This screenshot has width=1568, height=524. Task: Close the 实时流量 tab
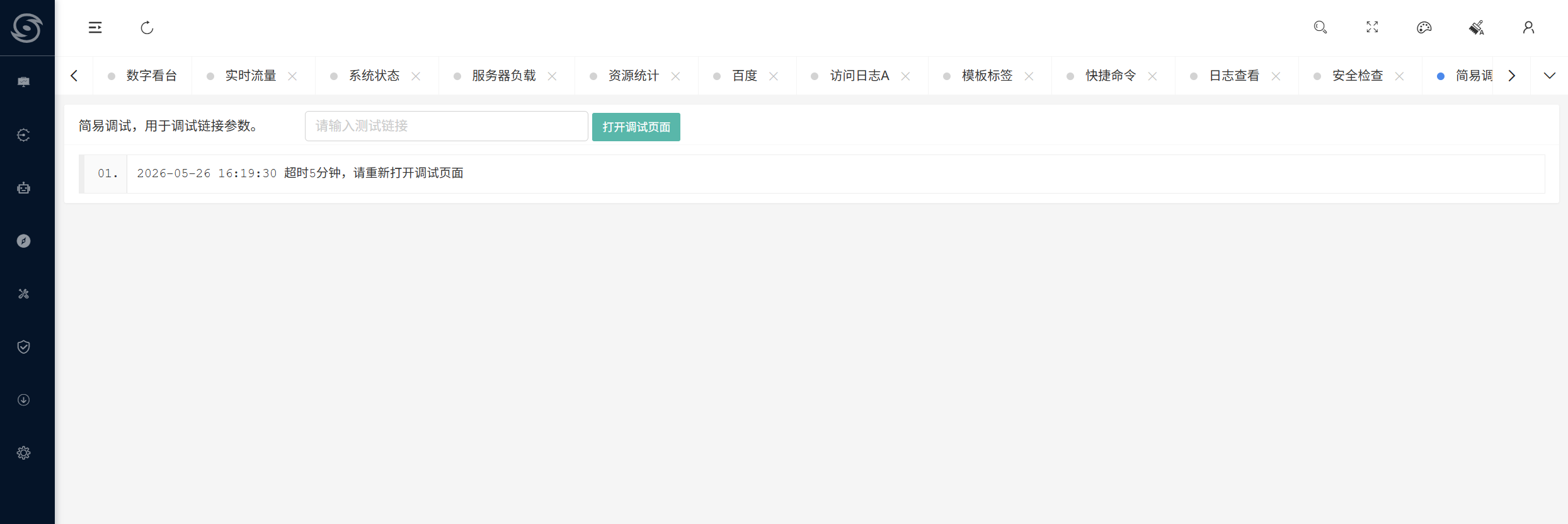pyautogui.click(x=292, y=76)
